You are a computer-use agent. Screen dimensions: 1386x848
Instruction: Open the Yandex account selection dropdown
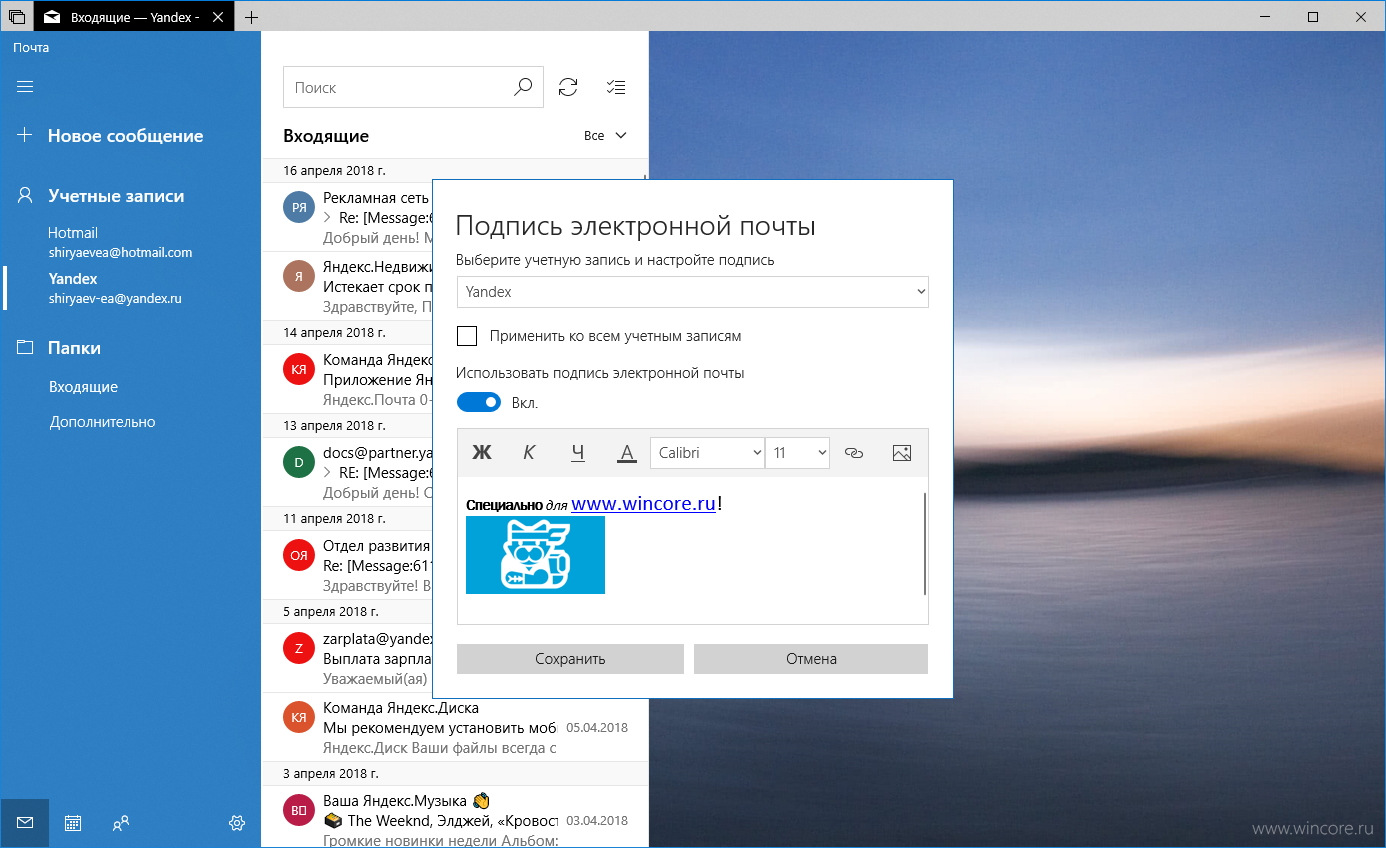(692, 292)
